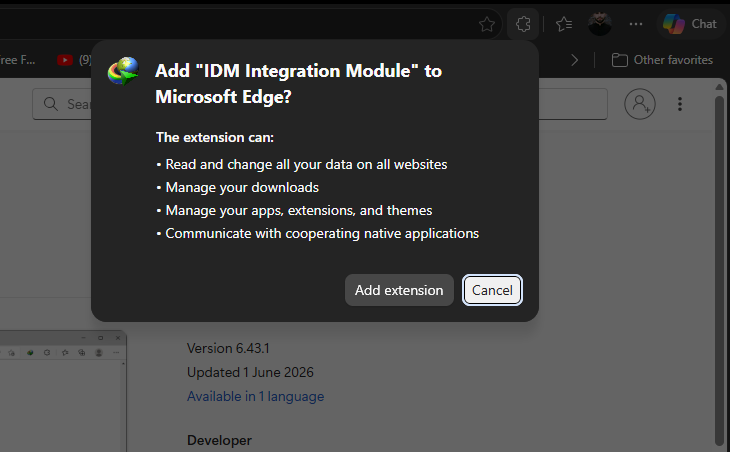Select the Version 6.43.1 text
Image resolution: width=730 pixels, height=452 pixels.
coord(228,348)
